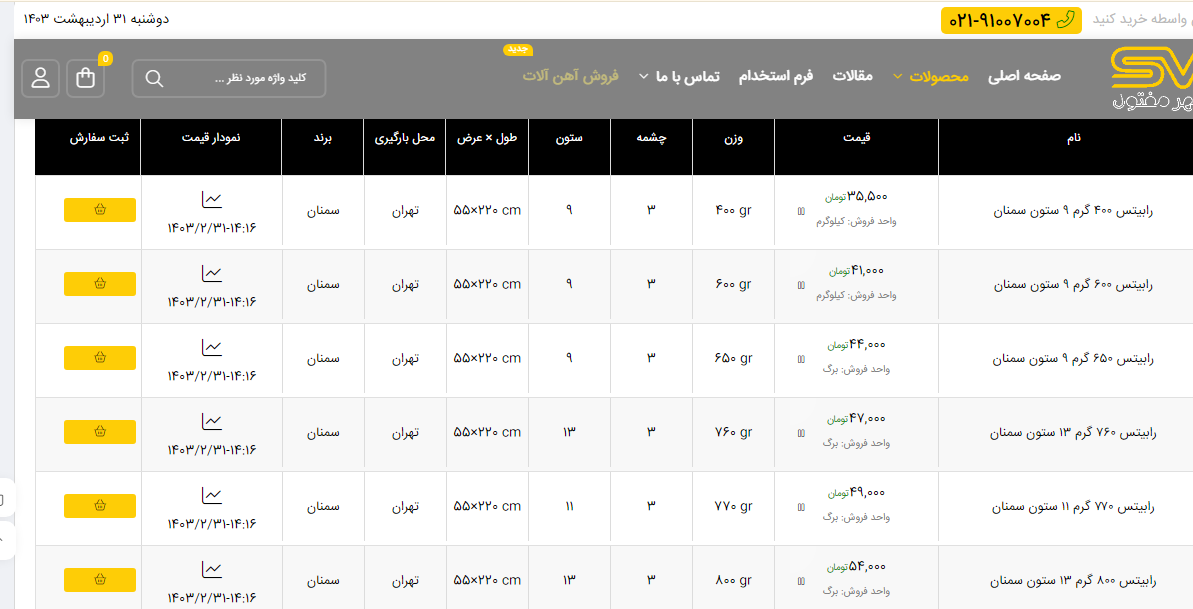Open the shopping bag cart icon

coord(85,79)
